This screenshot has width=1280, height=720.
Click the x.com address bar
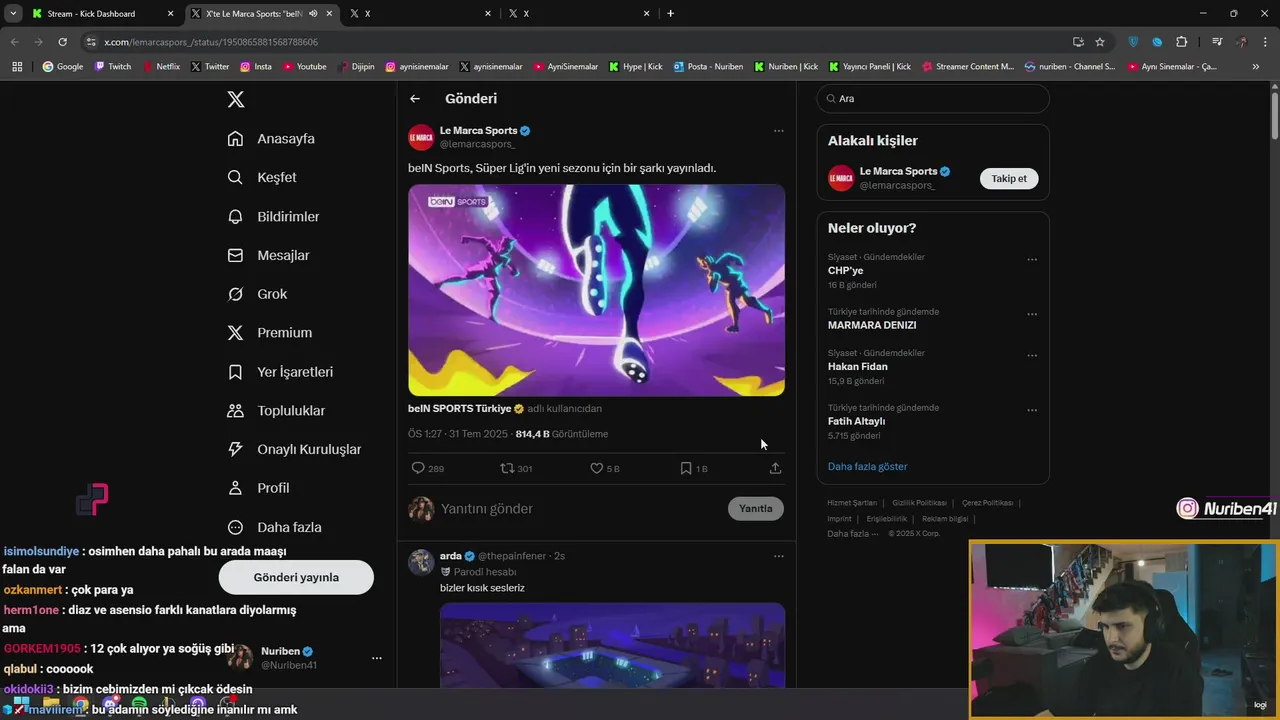point(580,42)
